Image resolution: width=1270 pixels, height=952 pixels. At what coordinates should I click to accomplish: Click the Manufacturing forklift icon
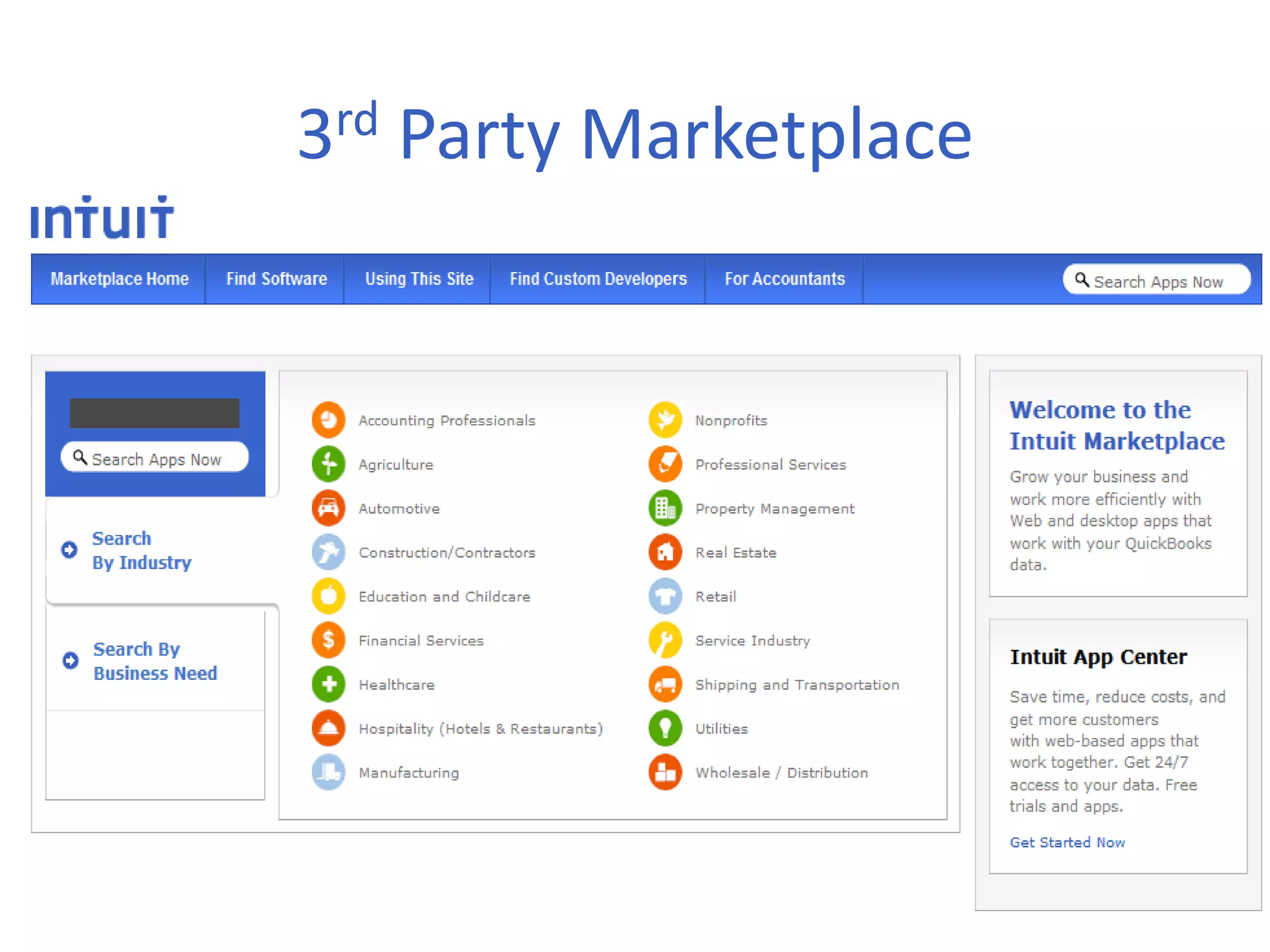click(x=329, y=772)
